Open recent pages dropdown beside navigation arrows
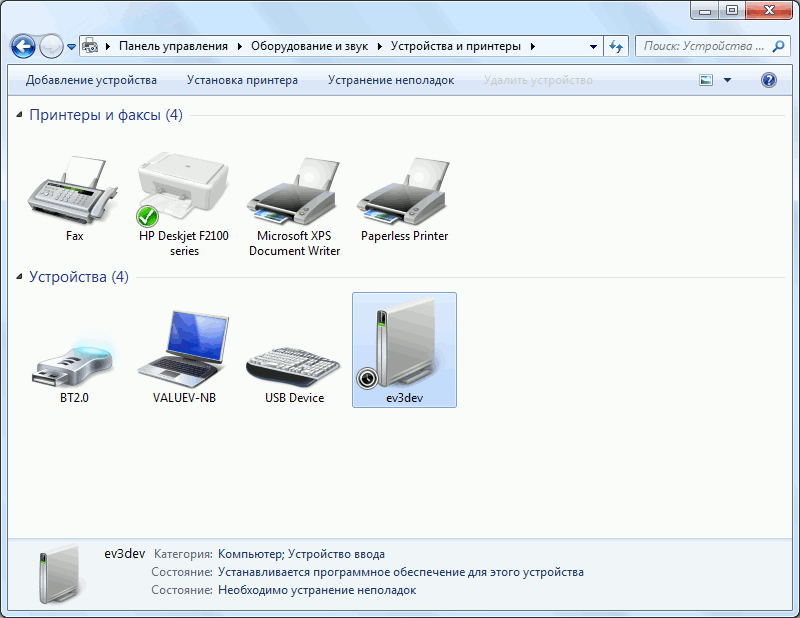The height and width of the screenshot is (618, 800). [71, 47]
